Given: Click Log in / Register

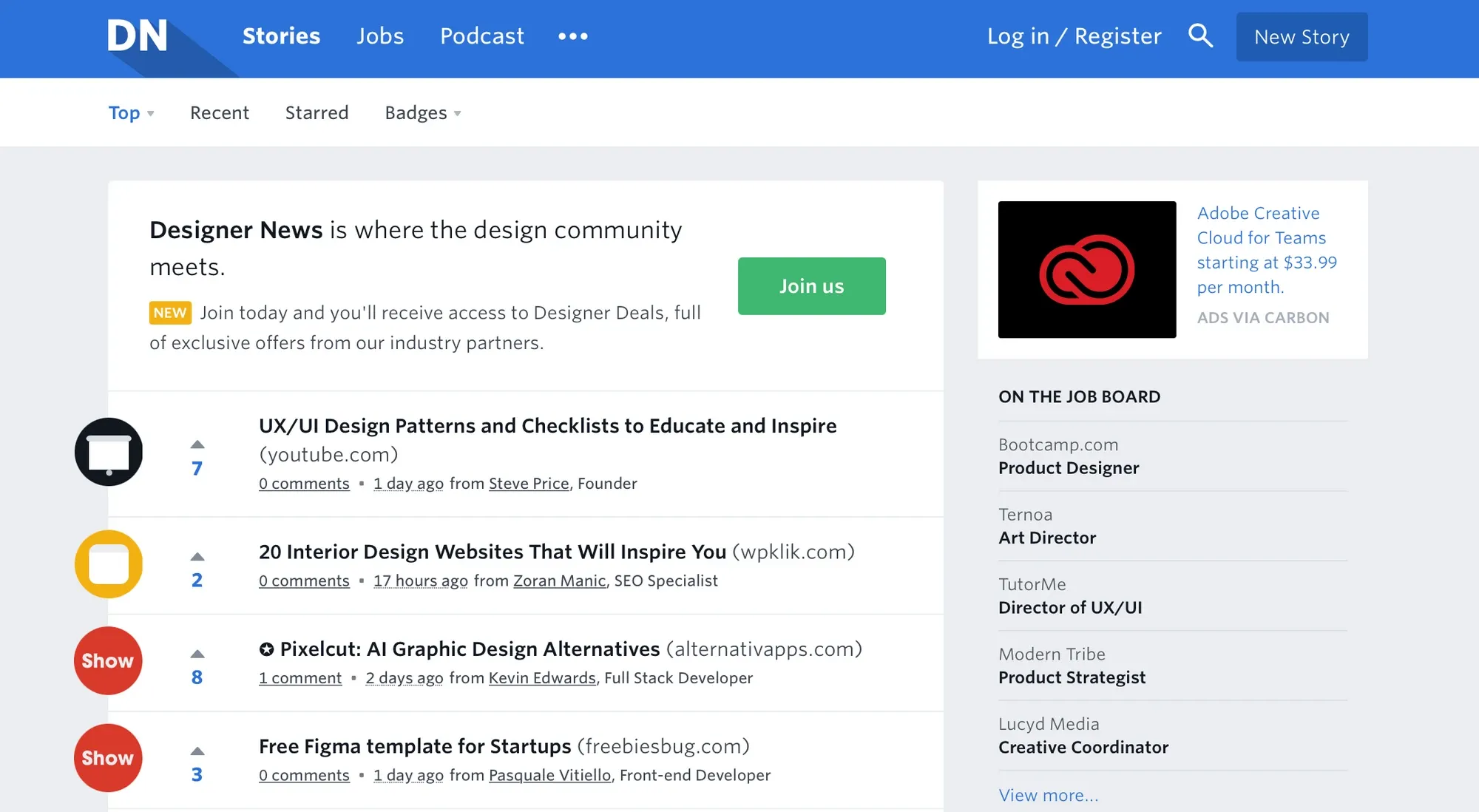Looking at the screenshot, I should click(1074, 35).
